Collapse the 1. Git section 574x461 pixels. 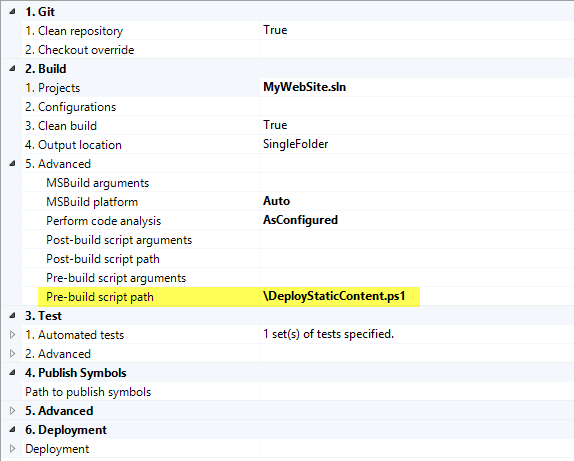point(12,12)
